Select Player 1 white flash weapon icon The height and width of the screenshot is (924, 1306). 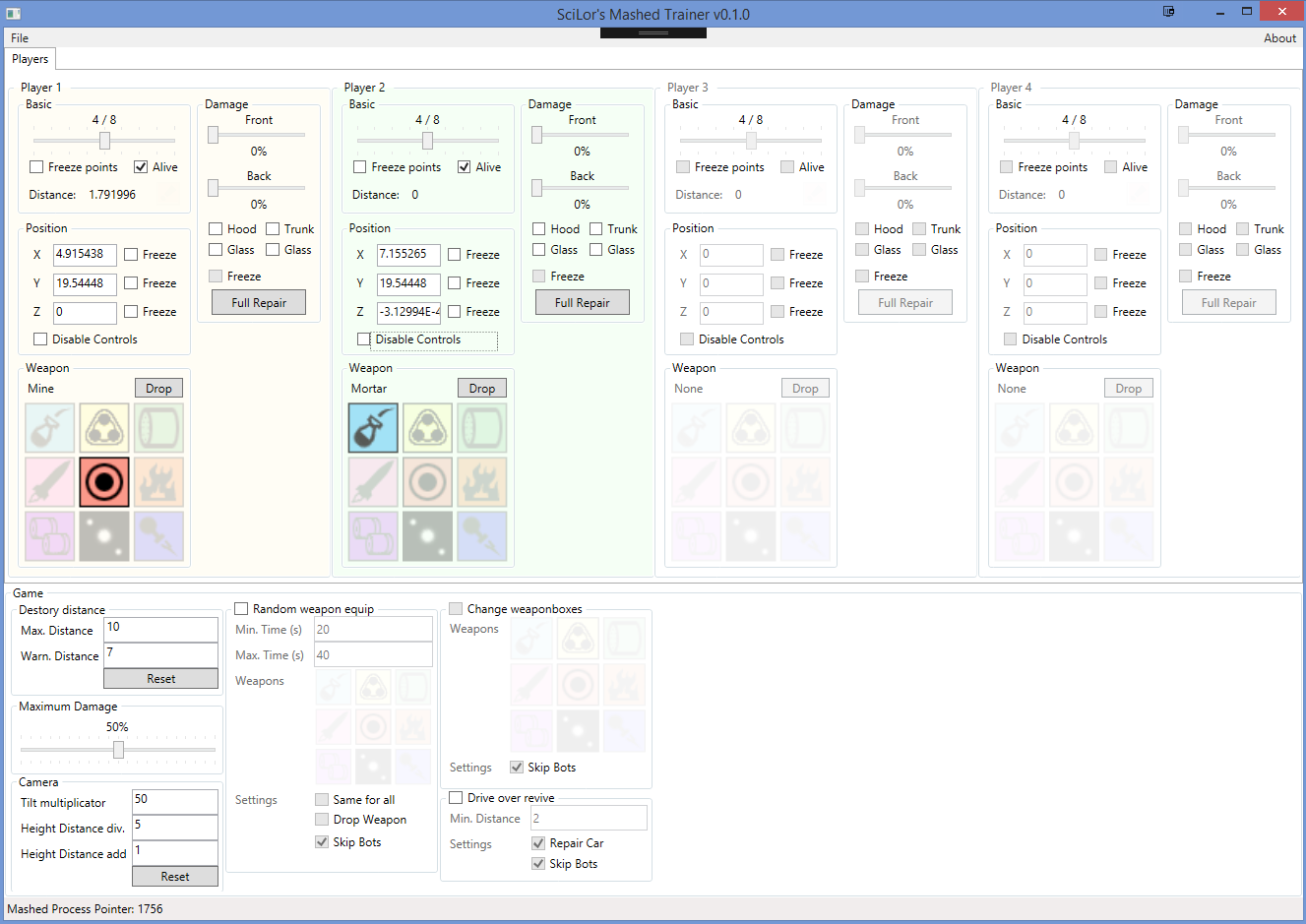(x=104, y=536)
